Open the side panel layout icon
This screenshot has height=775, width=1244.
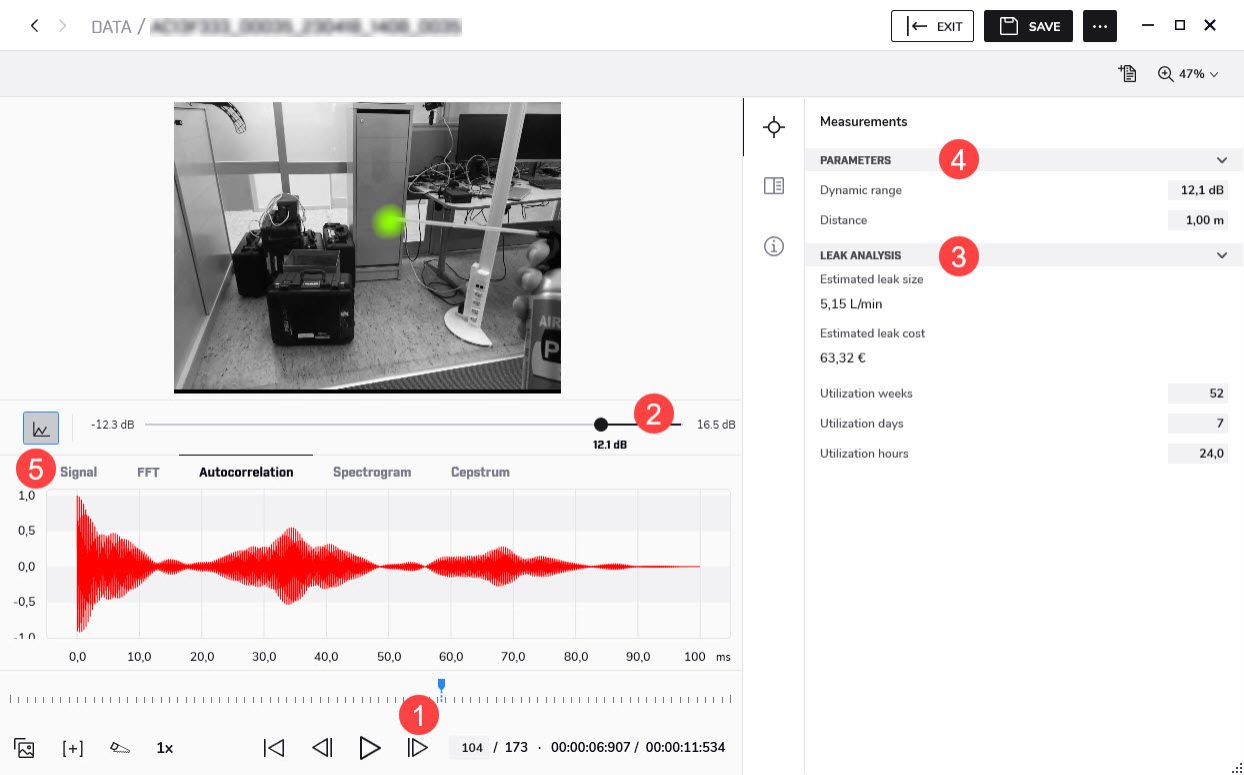773,186
